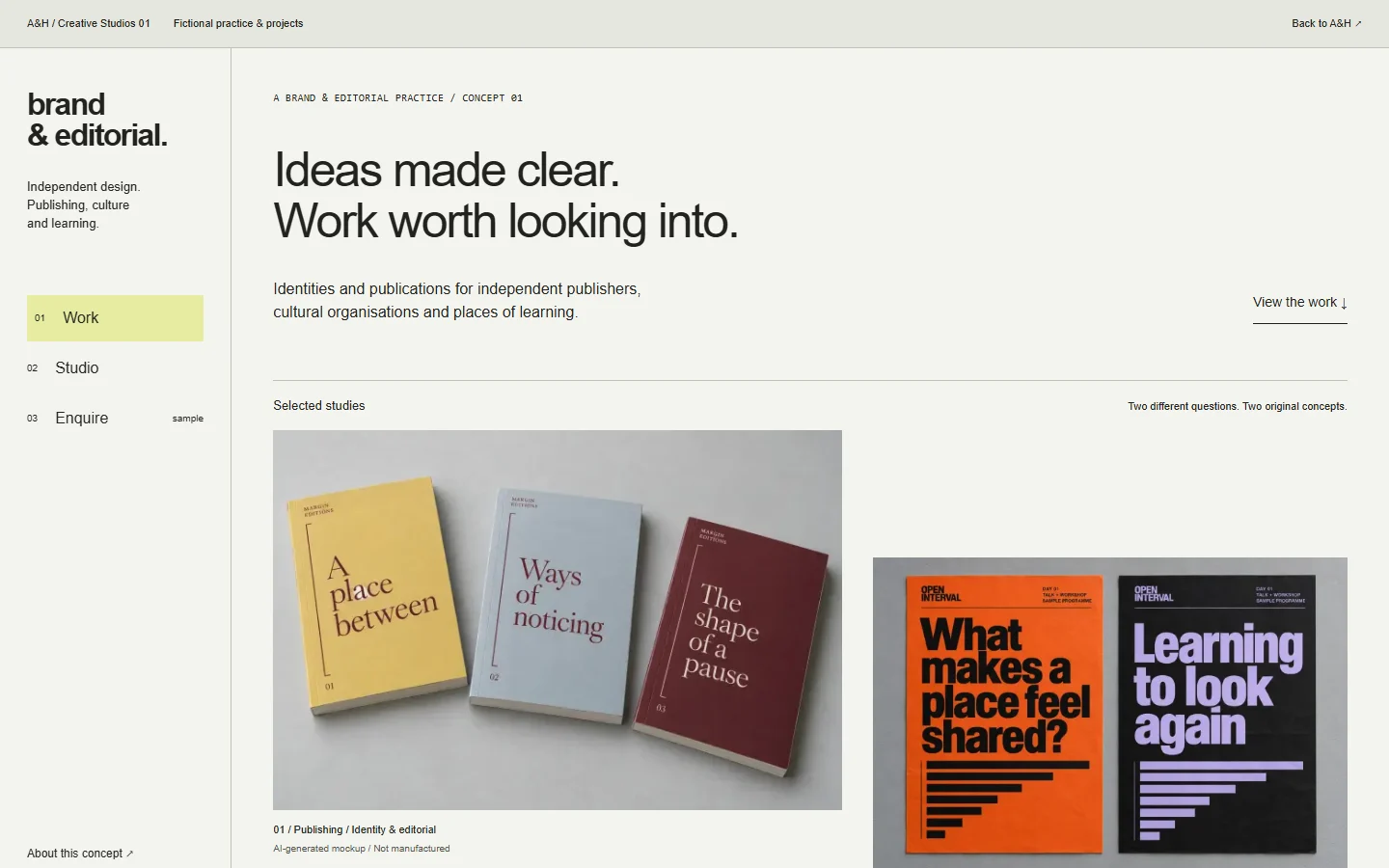Click 'Selected studies' heading
1389x868 pixels.
pos(319,406)
